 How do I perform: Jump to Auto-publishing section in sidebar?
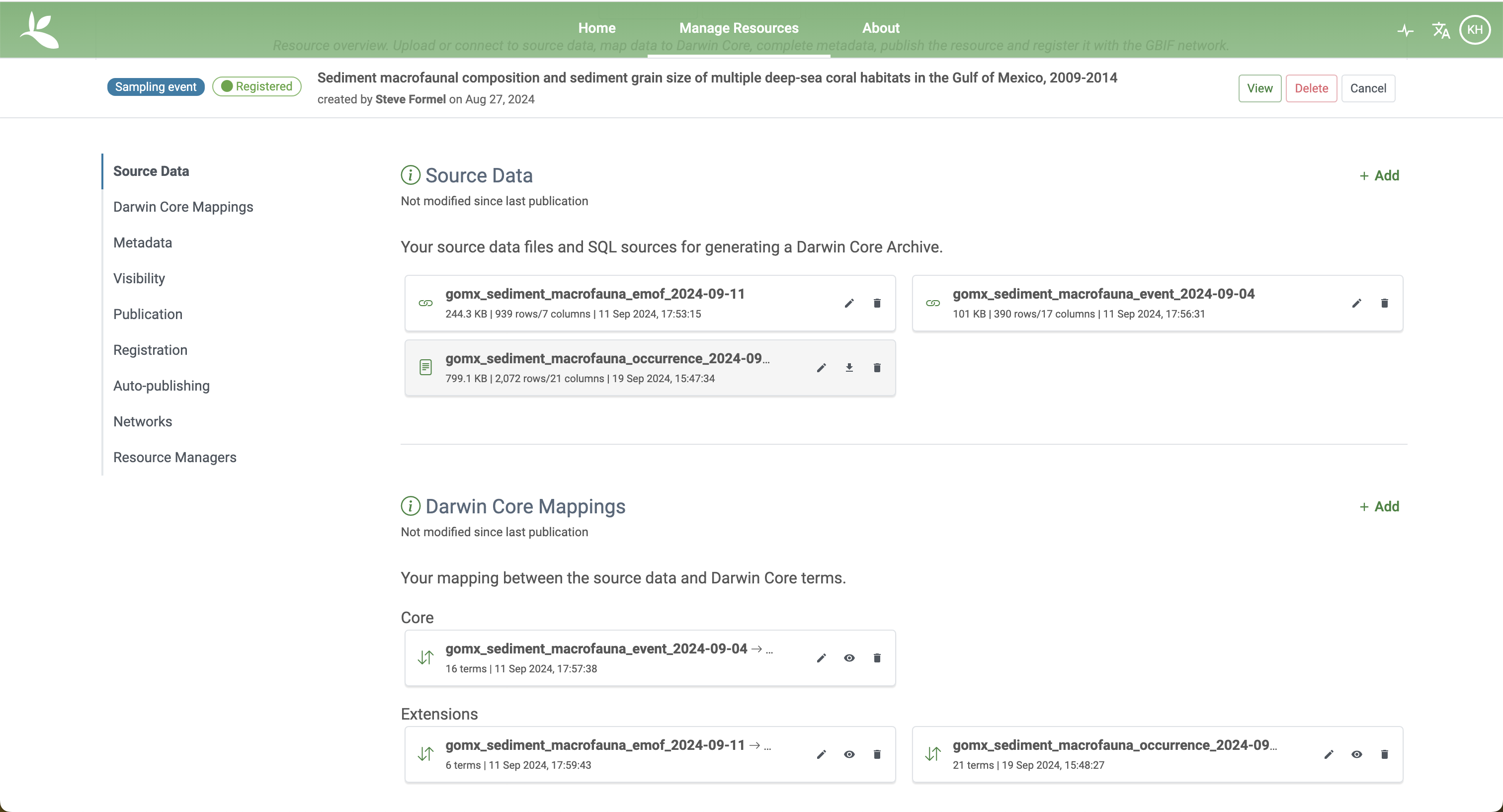161,386
